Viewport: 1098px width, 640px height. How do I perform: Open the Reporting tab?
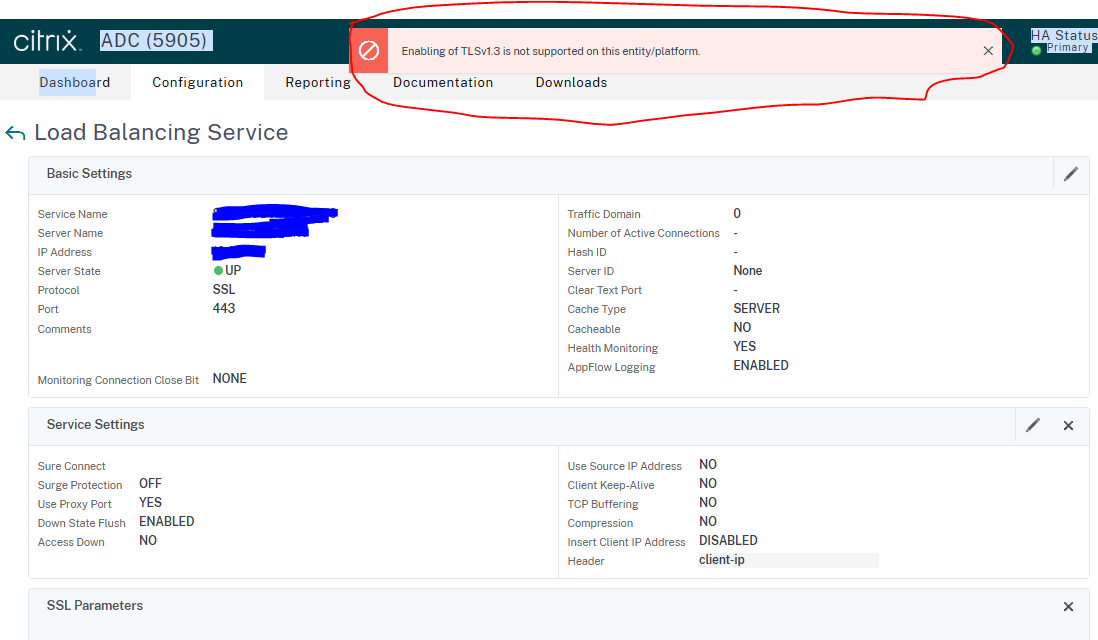click(x=318, y=83)
